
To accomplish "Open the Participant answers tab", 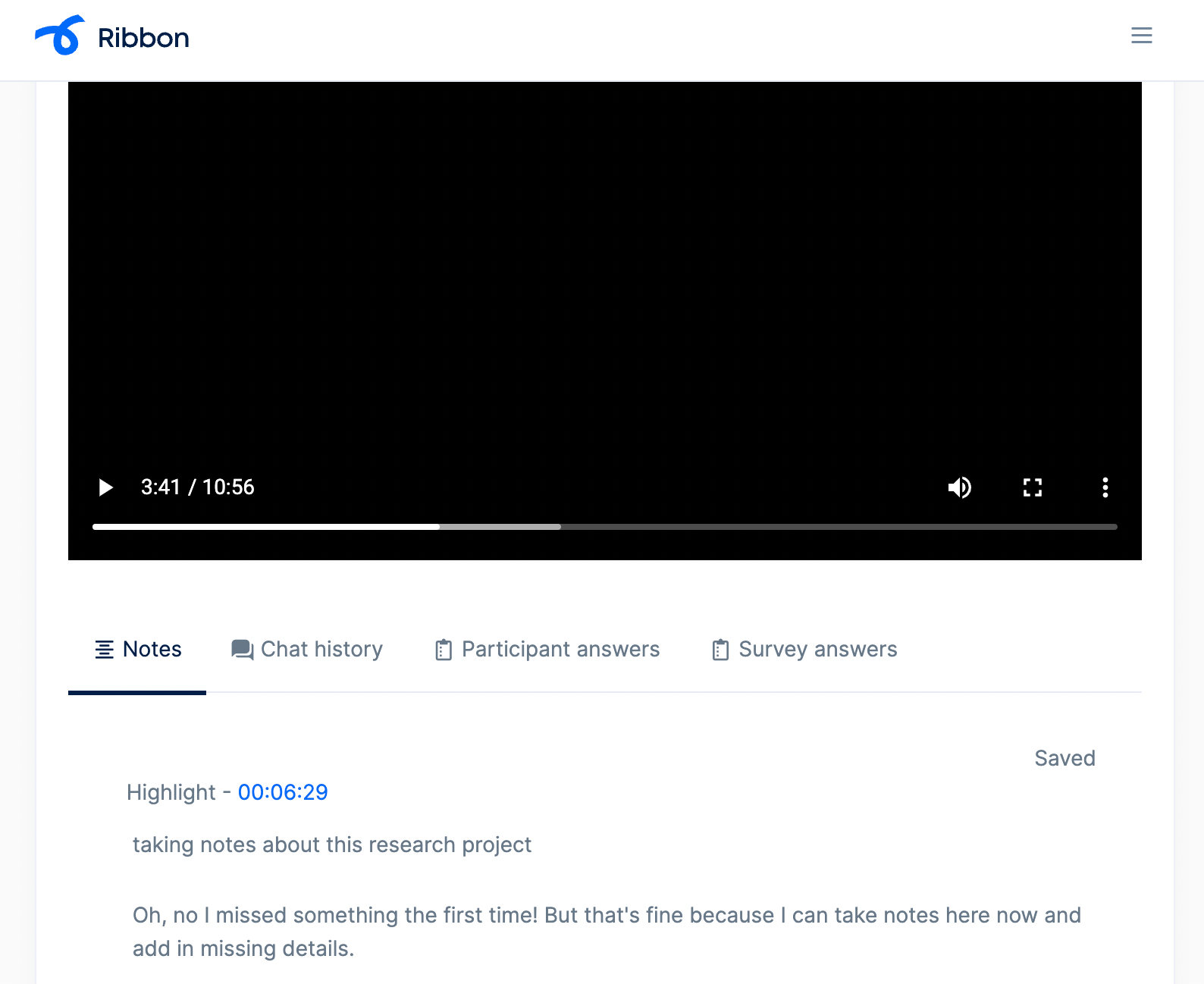I will [x=547, y=650].
